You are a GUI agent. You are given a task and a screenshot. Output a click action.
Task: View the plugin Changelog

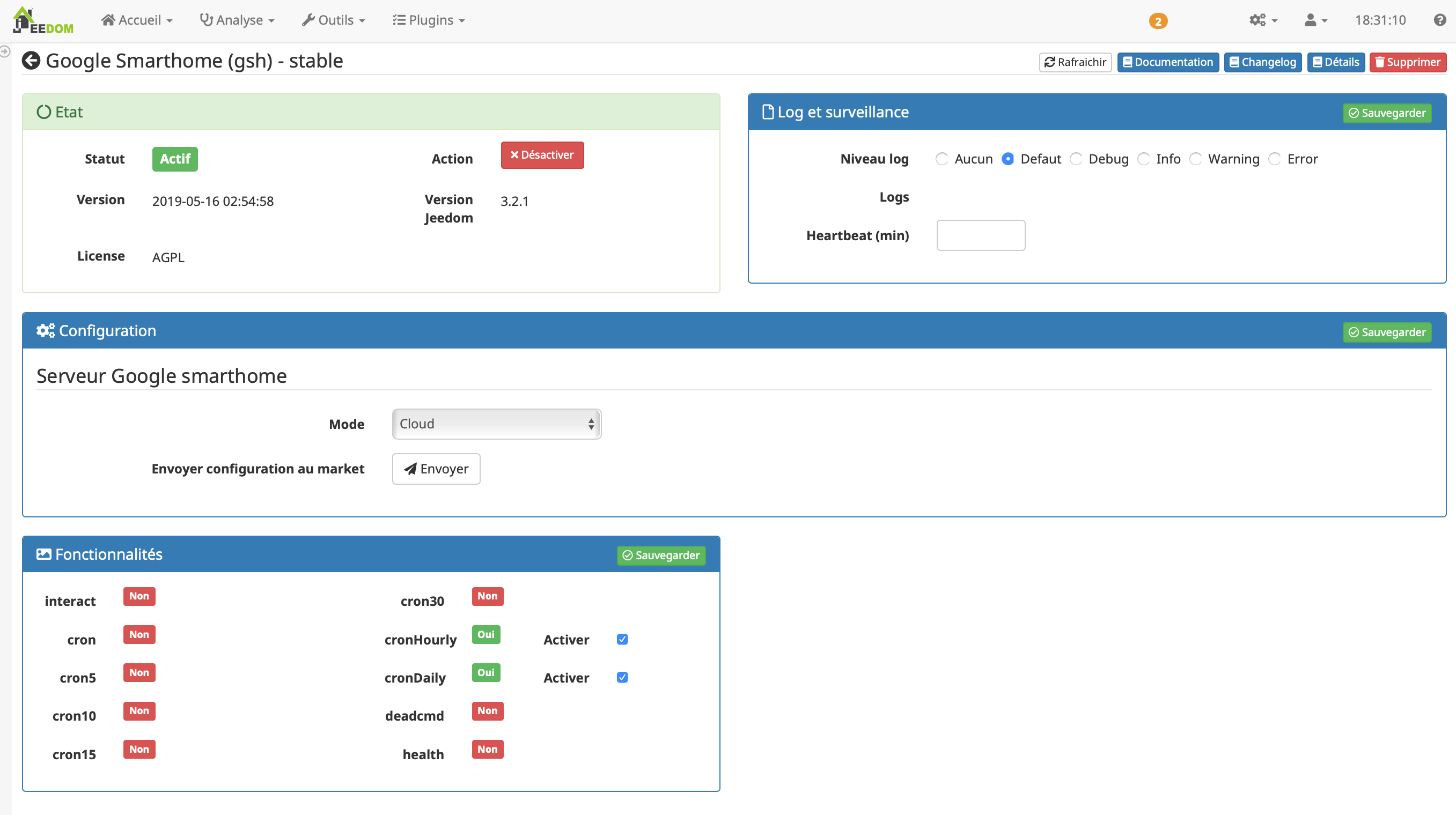(1263, 62)
